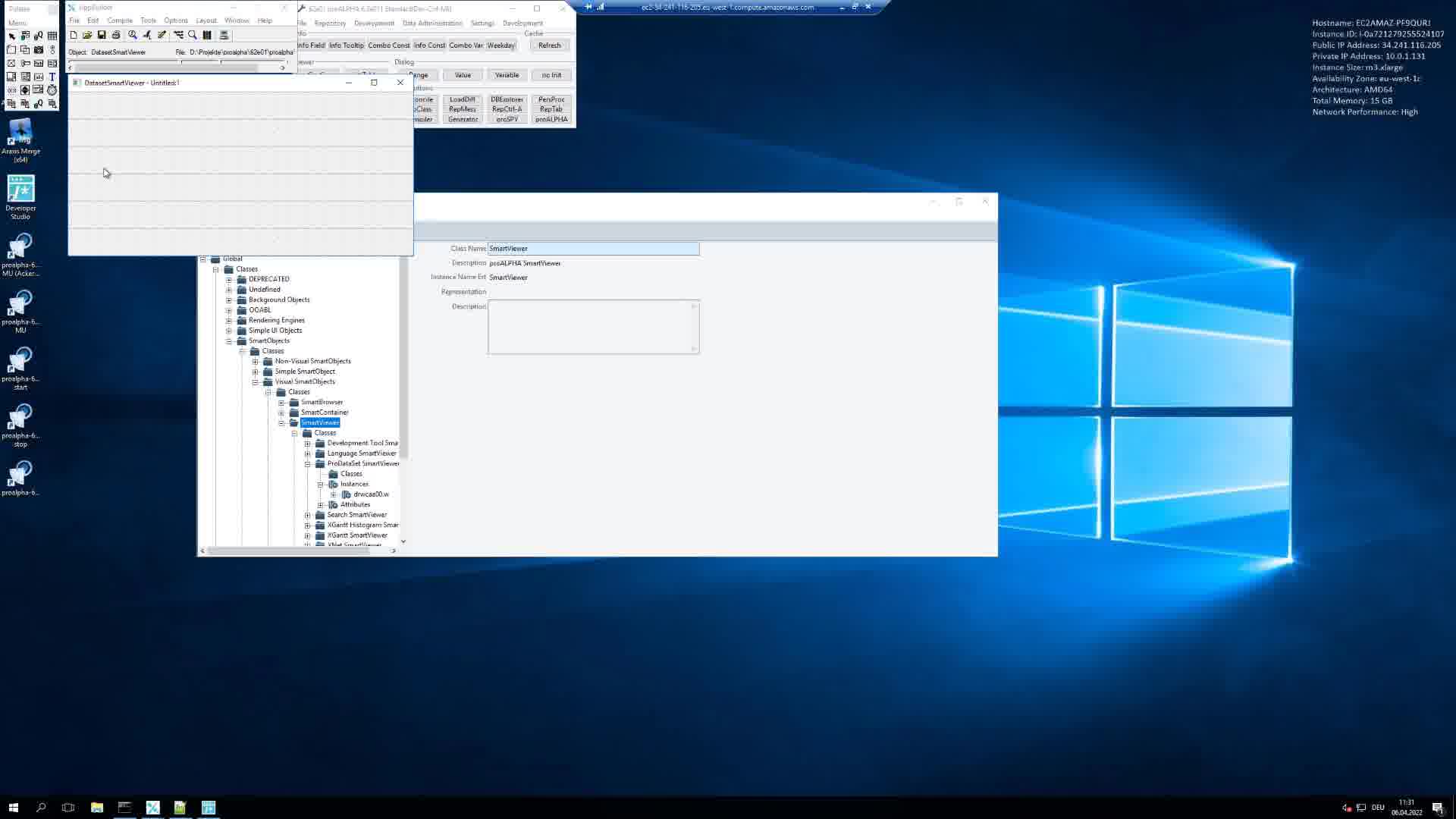Click the Refresh cache button
The height and width of the screenshot is (819, 1456).
point(550,45)
